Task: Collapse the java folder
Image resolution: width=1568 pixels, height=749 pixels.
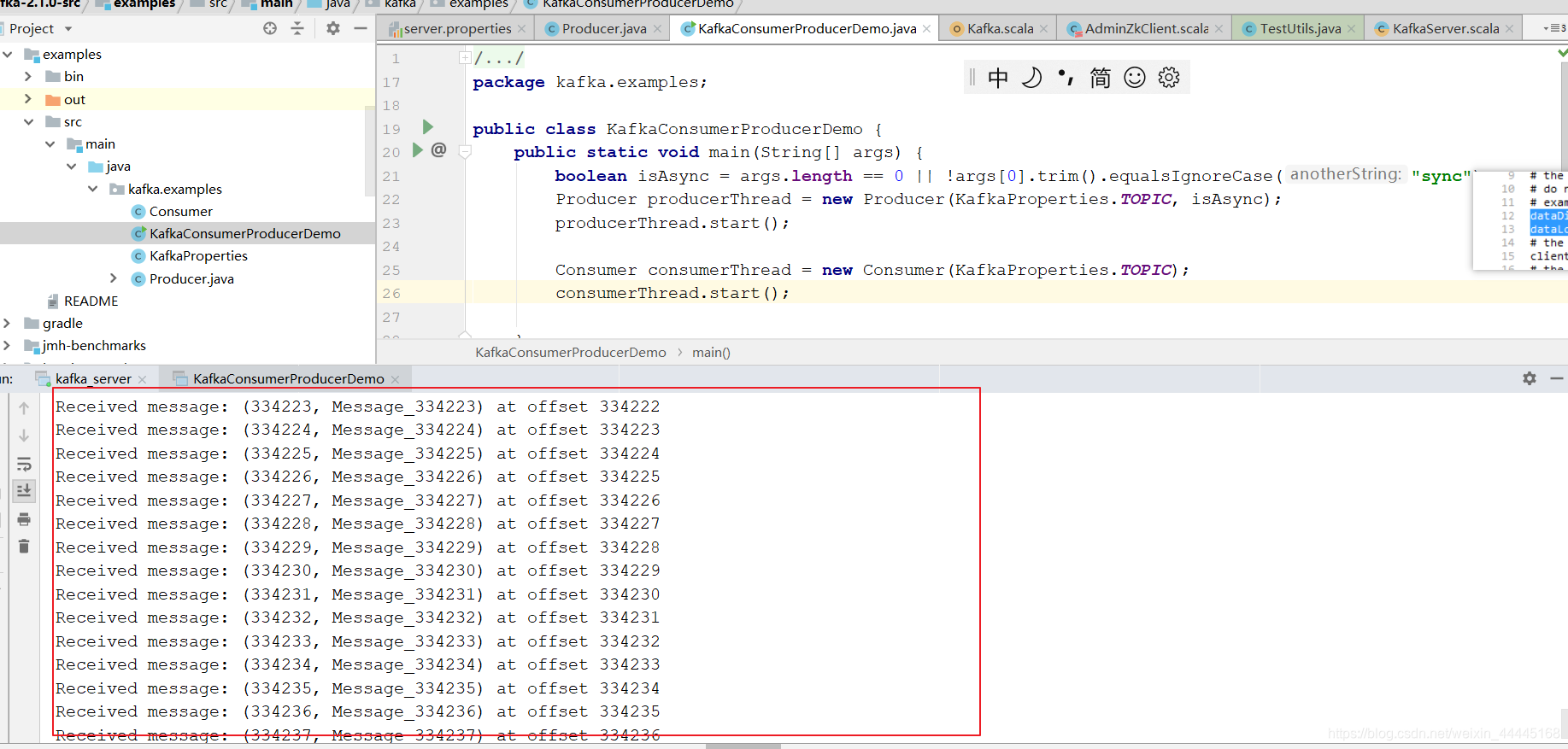Action: (x=72, y=166)
